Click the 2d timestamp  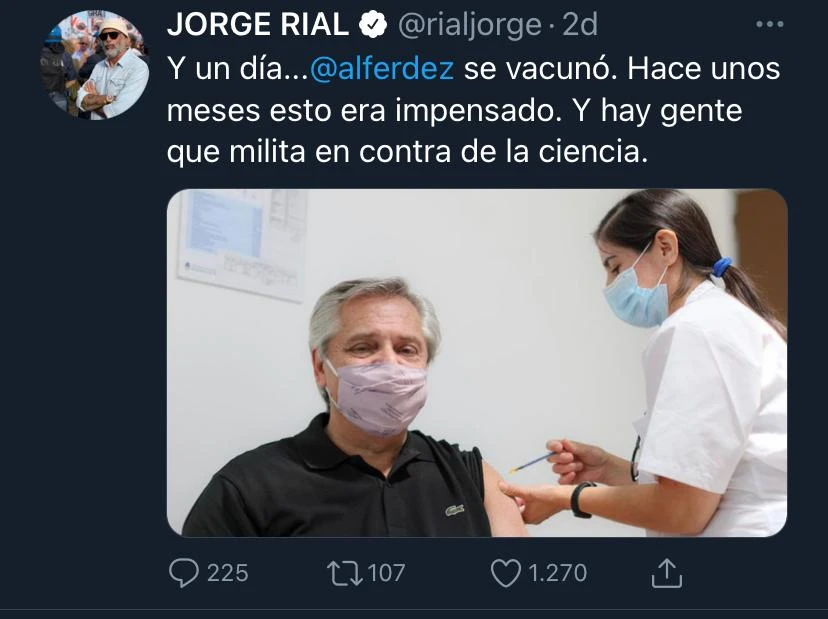(x=580, y=25)
